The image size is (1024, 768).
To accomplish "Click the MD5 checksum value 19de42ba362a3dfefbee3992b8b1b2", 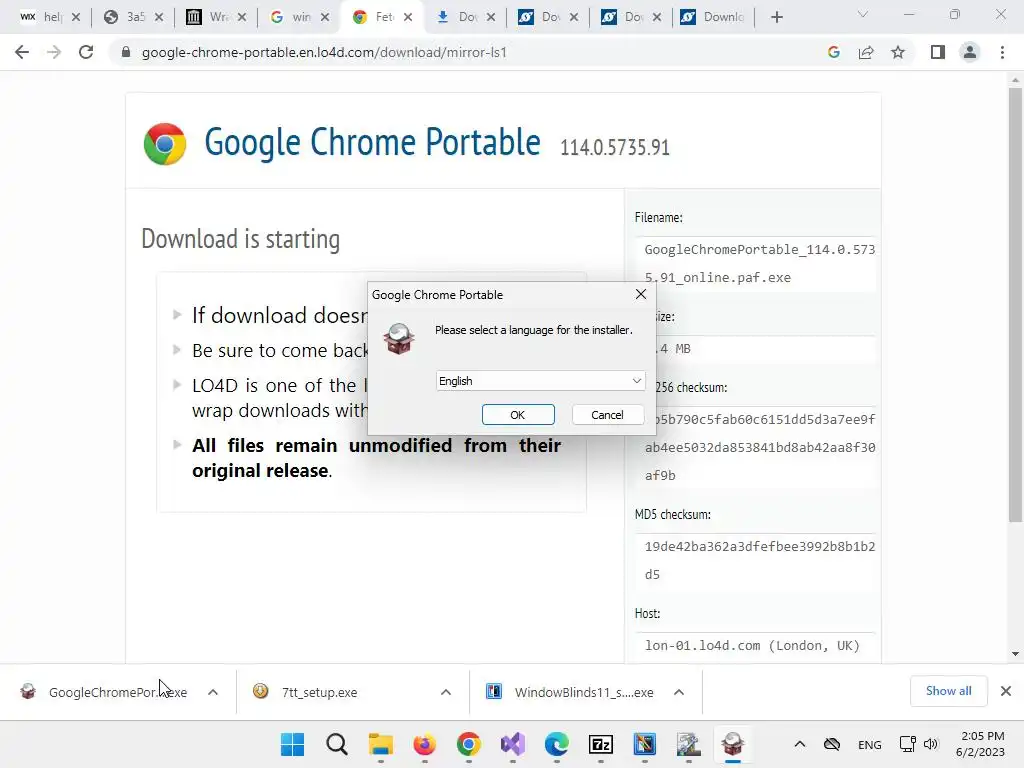I will 760,546.
